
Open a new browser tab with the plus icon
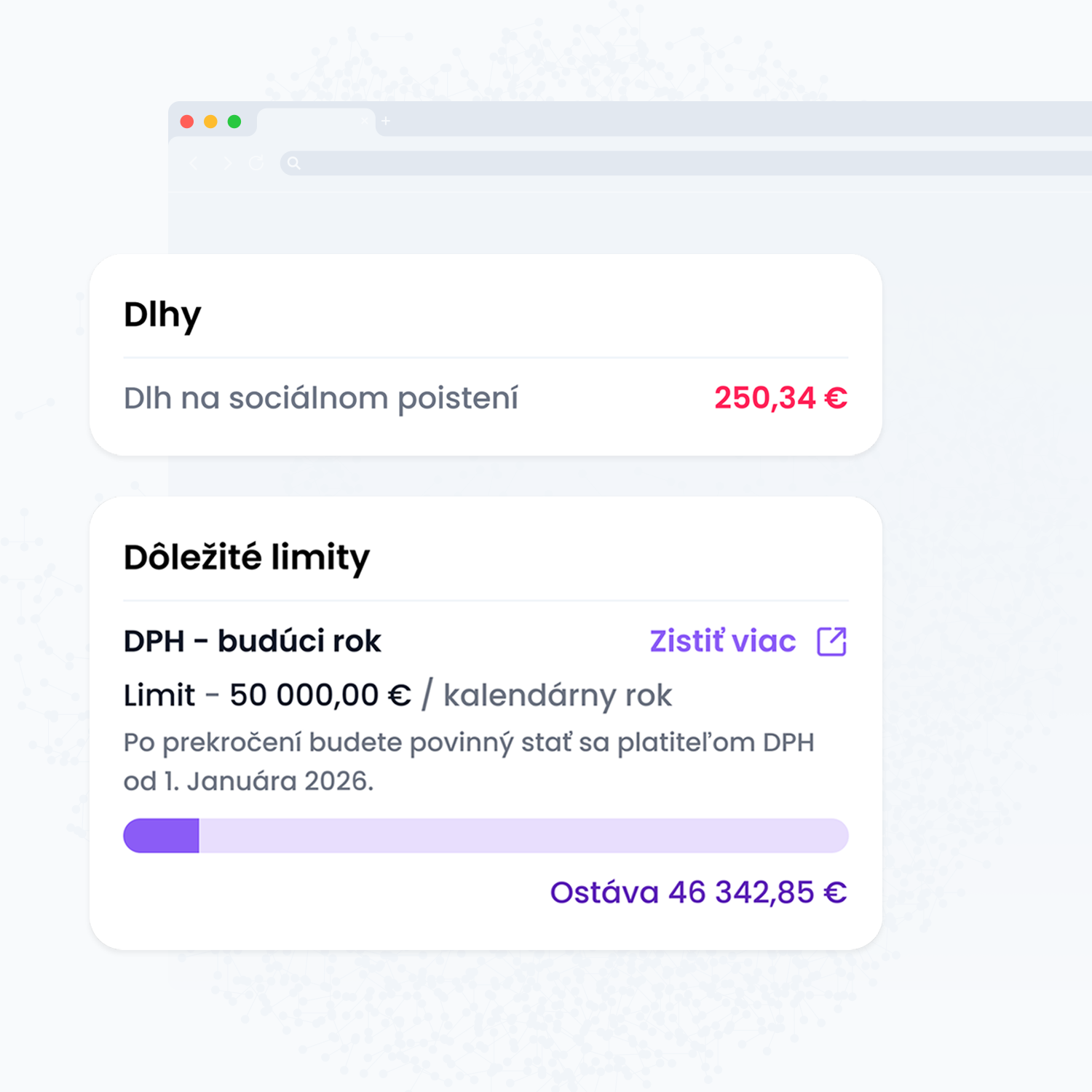click(385, 121)
